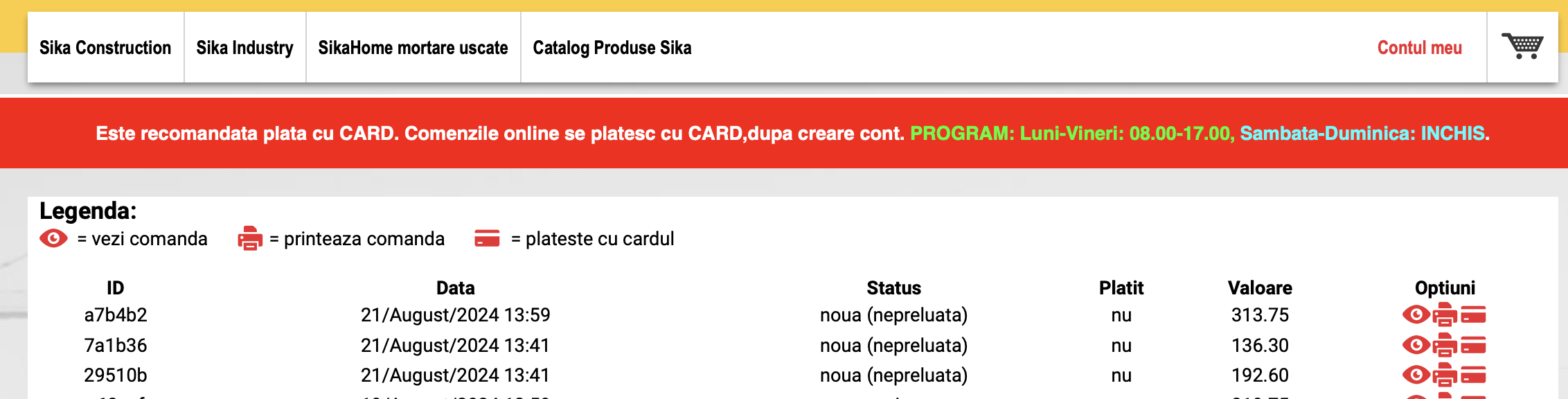Go to SikaHome mortare uscate
The width and height of the screenshot is (1568, 399).
(x=413, y=48)
